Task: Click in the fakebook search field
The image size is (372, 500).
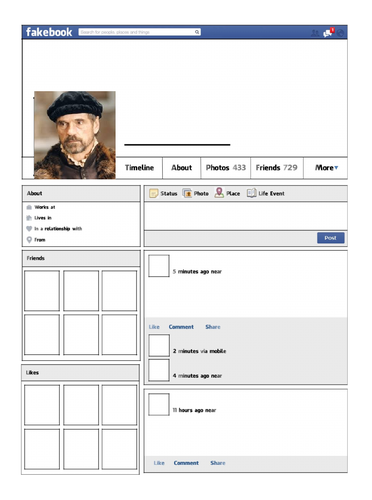Action: [137, 32]
